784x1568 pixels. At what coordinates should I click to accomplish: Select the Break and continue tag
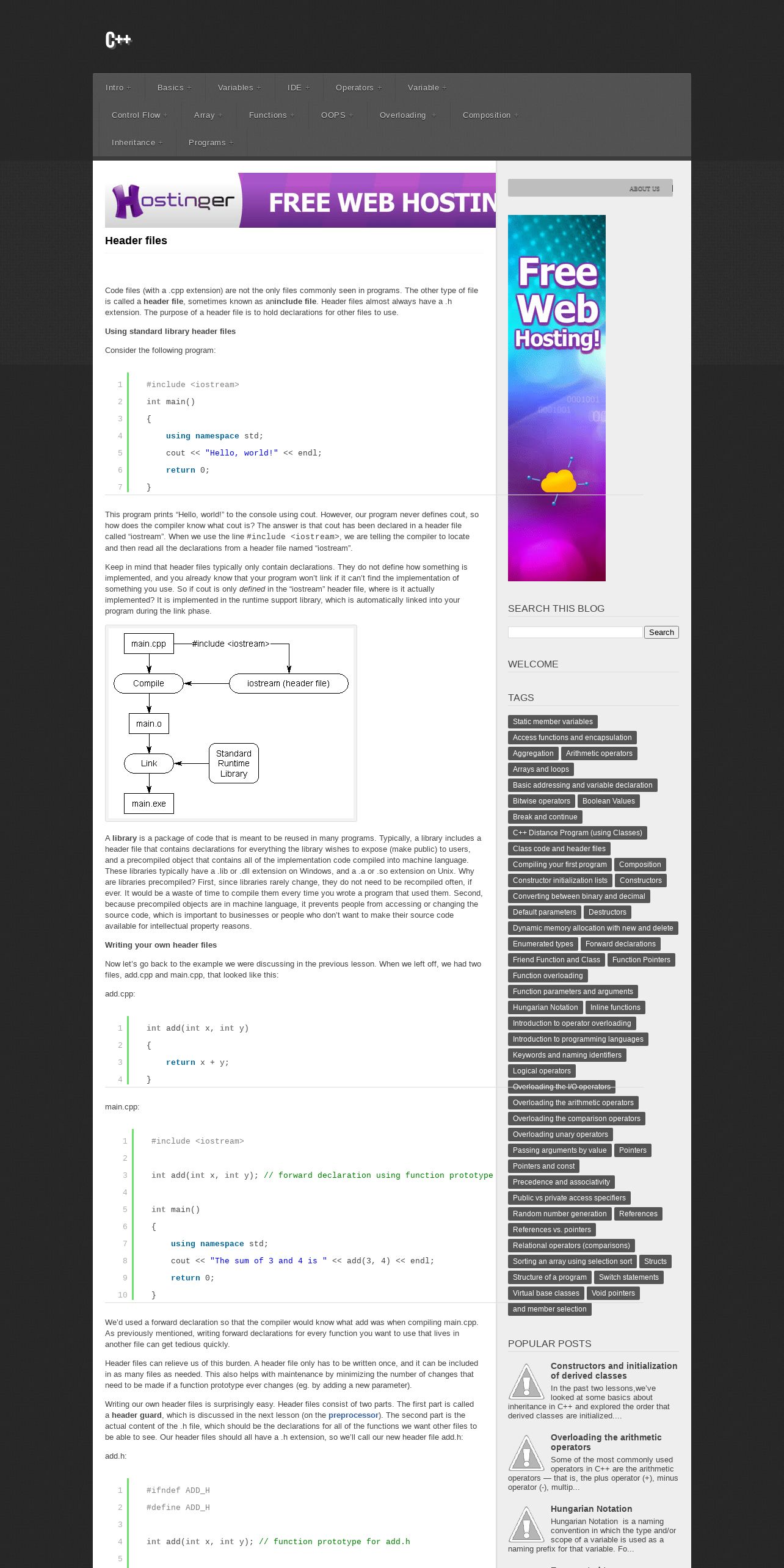click(545, 817)
